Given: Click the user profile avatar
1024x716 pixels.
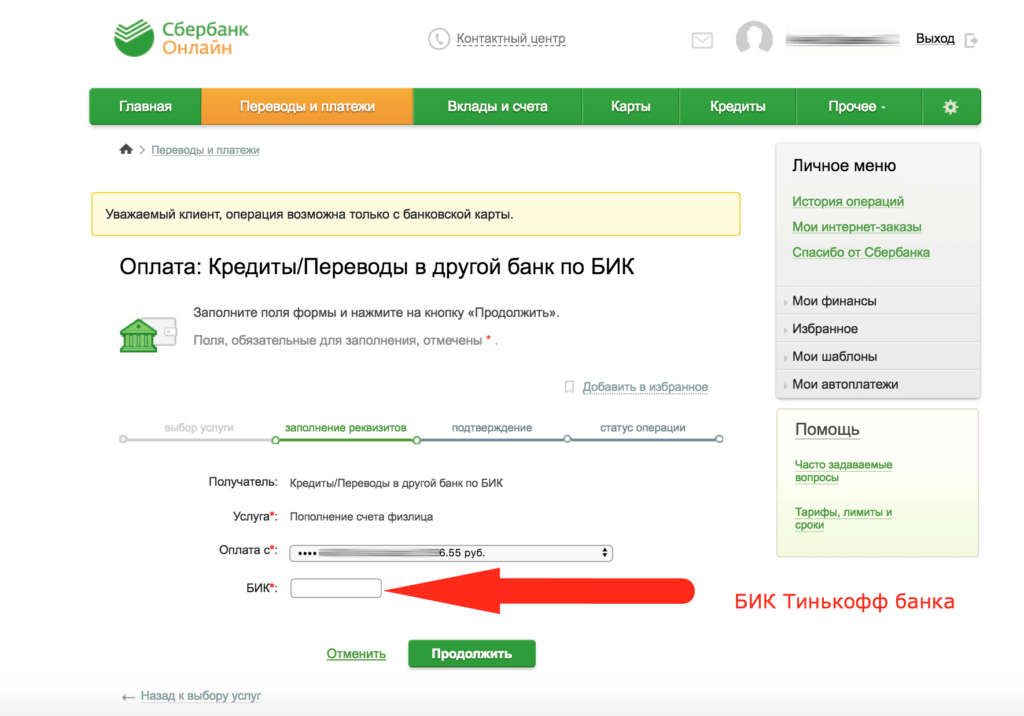Looking at the screenshot, I should [x=754, y=39].
